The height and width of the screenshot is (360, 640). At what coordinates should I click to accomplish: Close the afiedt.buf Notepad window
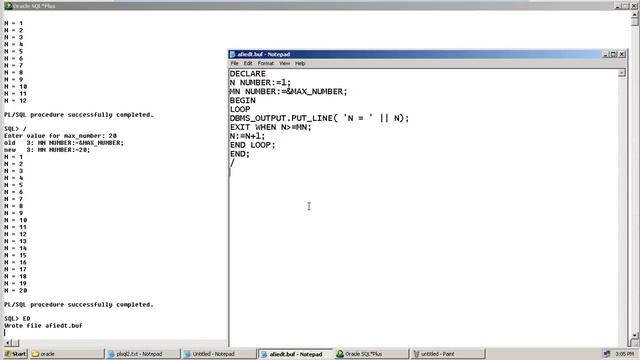622,54
